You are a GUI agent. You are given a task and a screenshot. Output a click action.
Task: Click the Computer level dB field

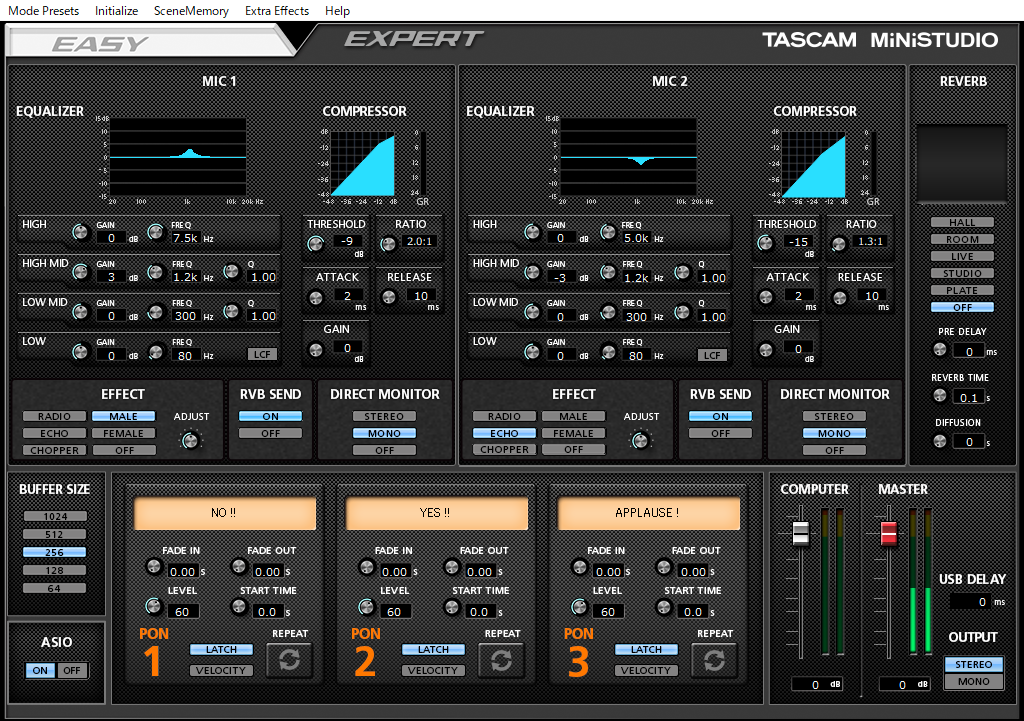pos(816,684)
